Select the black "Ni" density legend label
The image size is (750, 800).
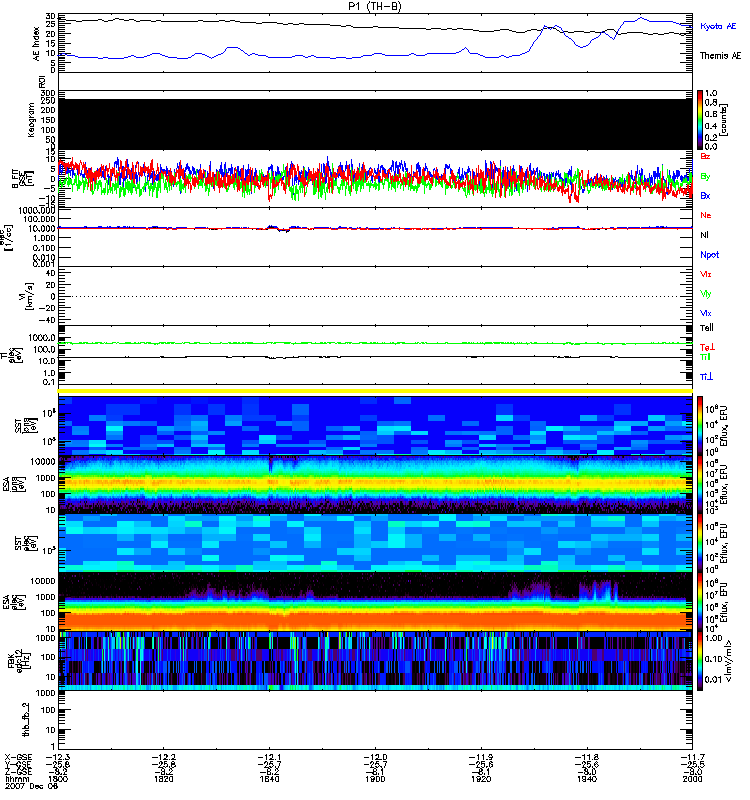pos(705,235)
